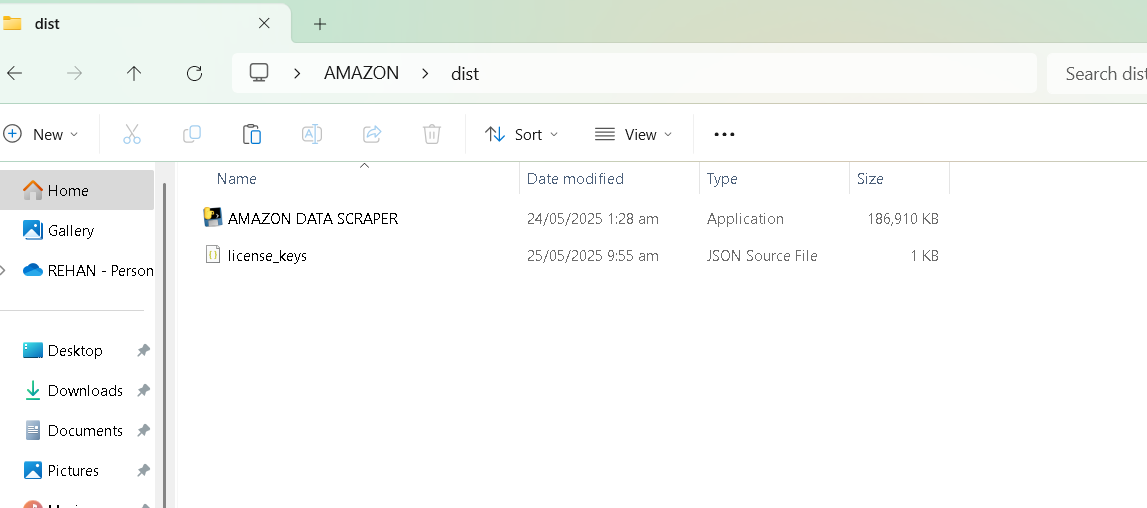Image resolution: width=1147 pixels, height=508 pixels.
Task: Unpin Desktop using its pin icon
Action: (143, 351)
